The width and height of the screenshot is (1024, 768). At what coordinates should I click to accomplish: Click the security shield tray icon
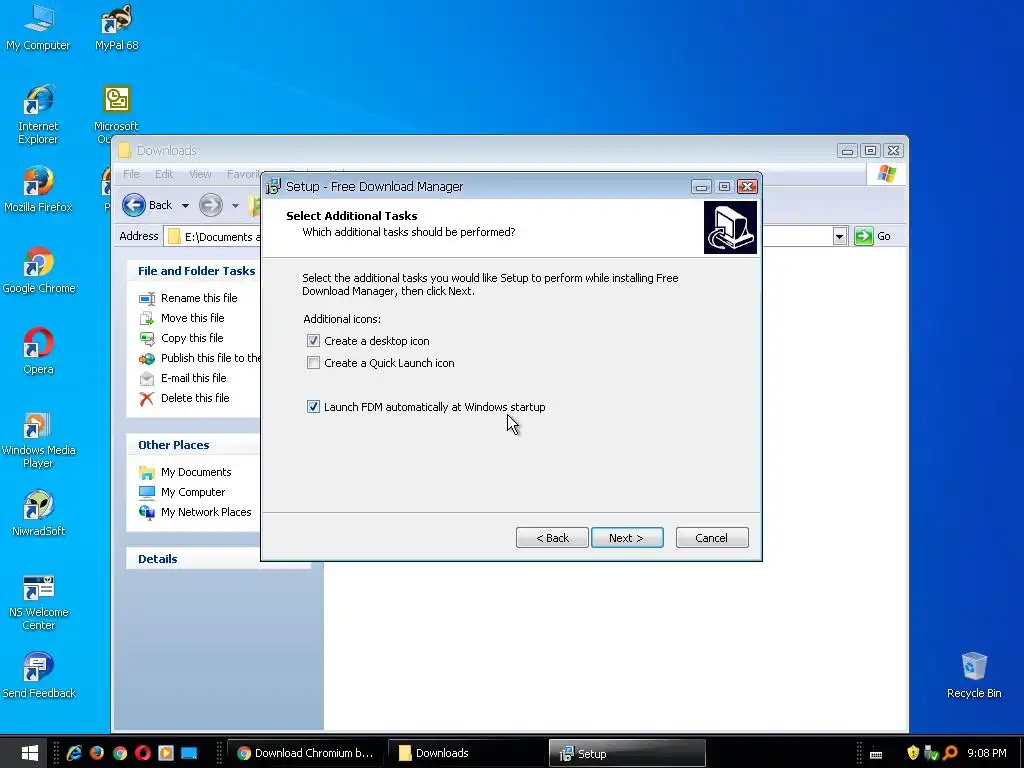pyautogui.click(x=913, y=753)
